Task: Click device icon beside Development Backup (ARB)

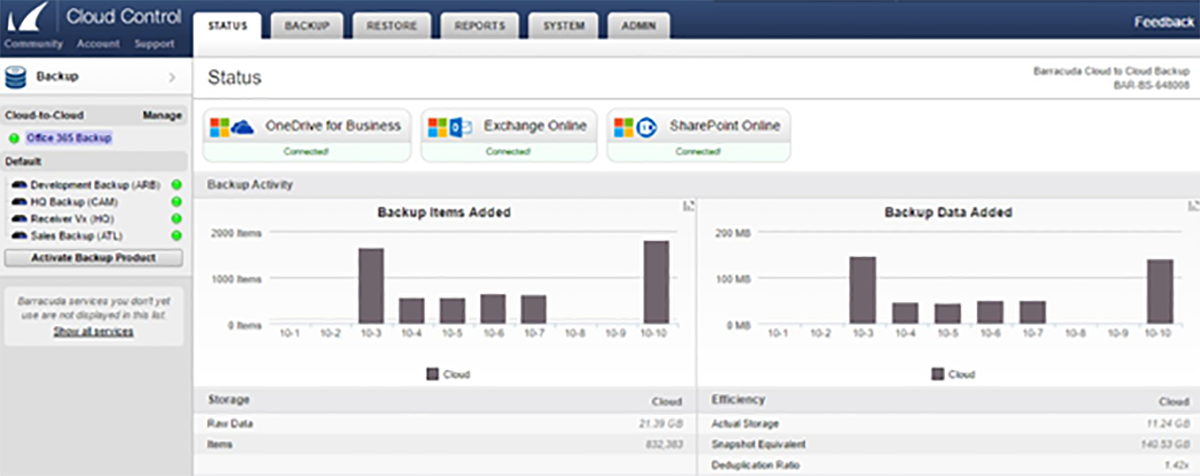Action: click(18, 185)
